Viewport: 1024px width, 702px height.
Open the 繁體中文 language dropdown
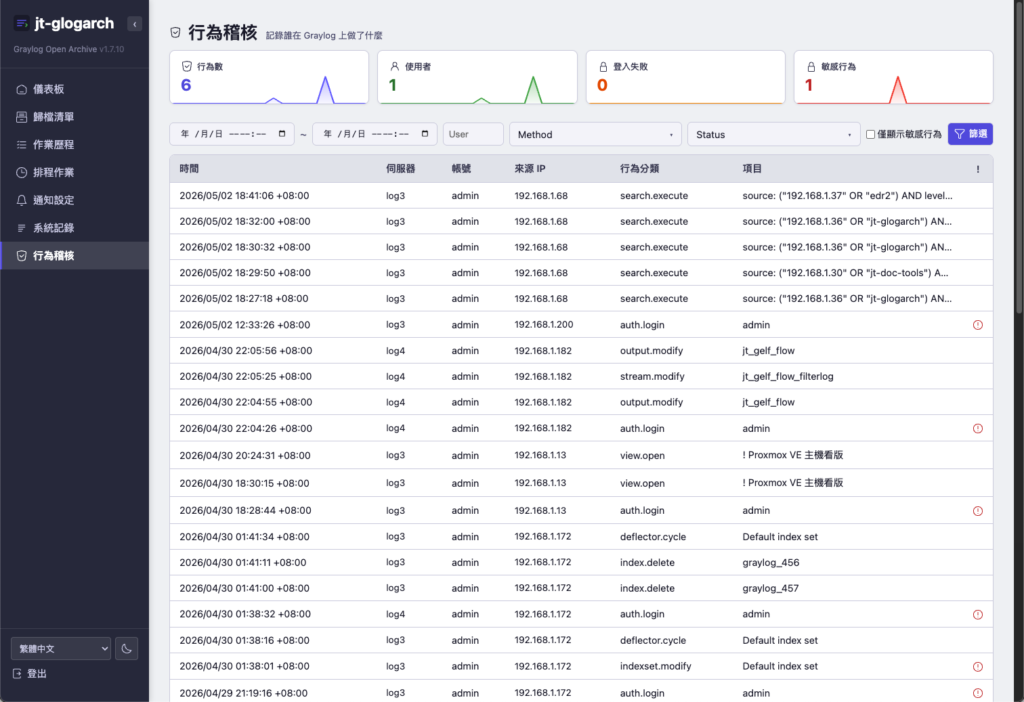(x=61, y=649)
